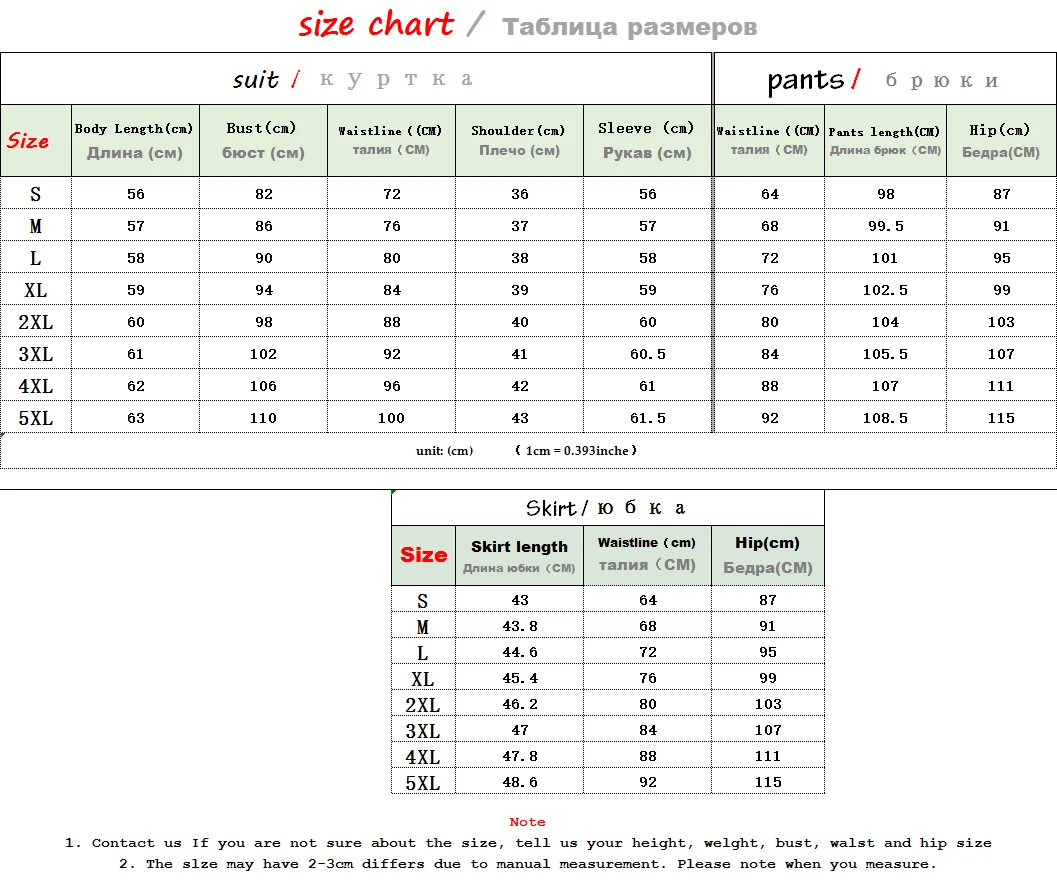The height and width of the screenshot is (891, 1057).
Task: Click body length value '57' for size M
Action: click(135, 226)
